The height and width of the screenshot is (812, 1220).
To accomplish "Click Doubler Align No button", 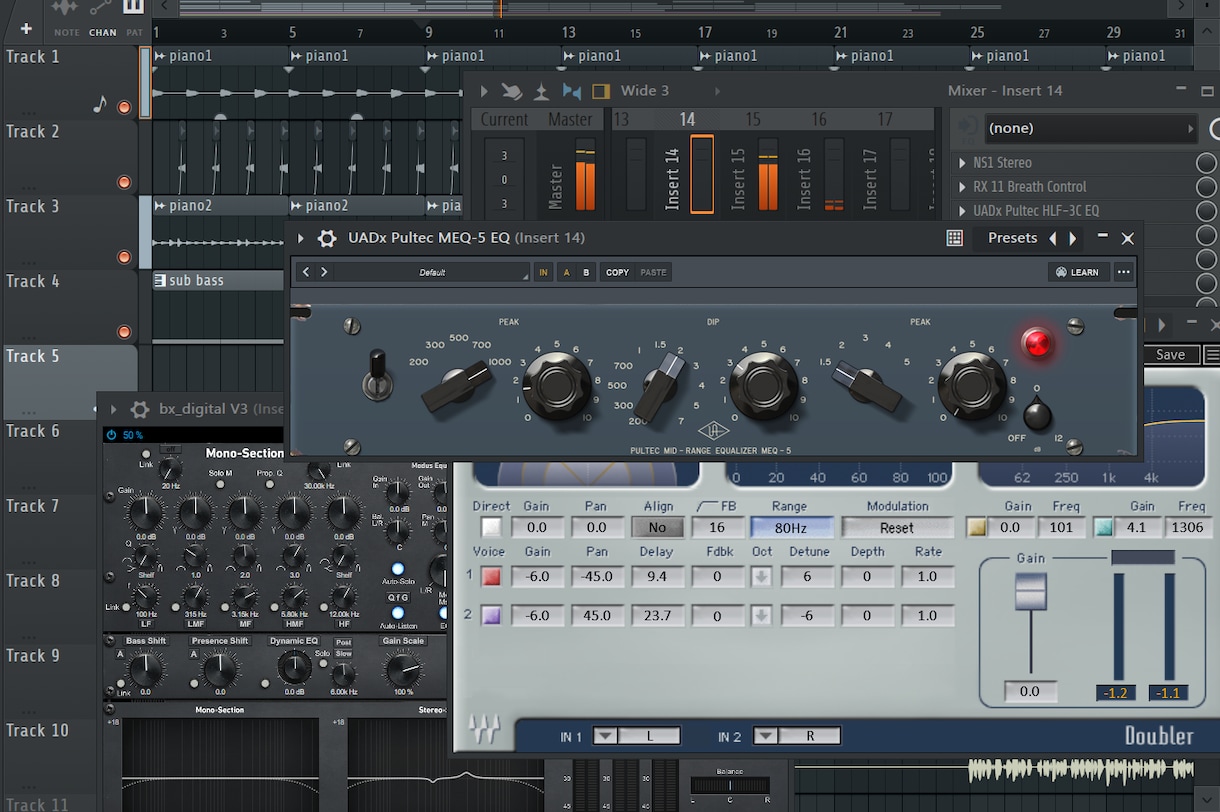I will click(x=657, y=528).
